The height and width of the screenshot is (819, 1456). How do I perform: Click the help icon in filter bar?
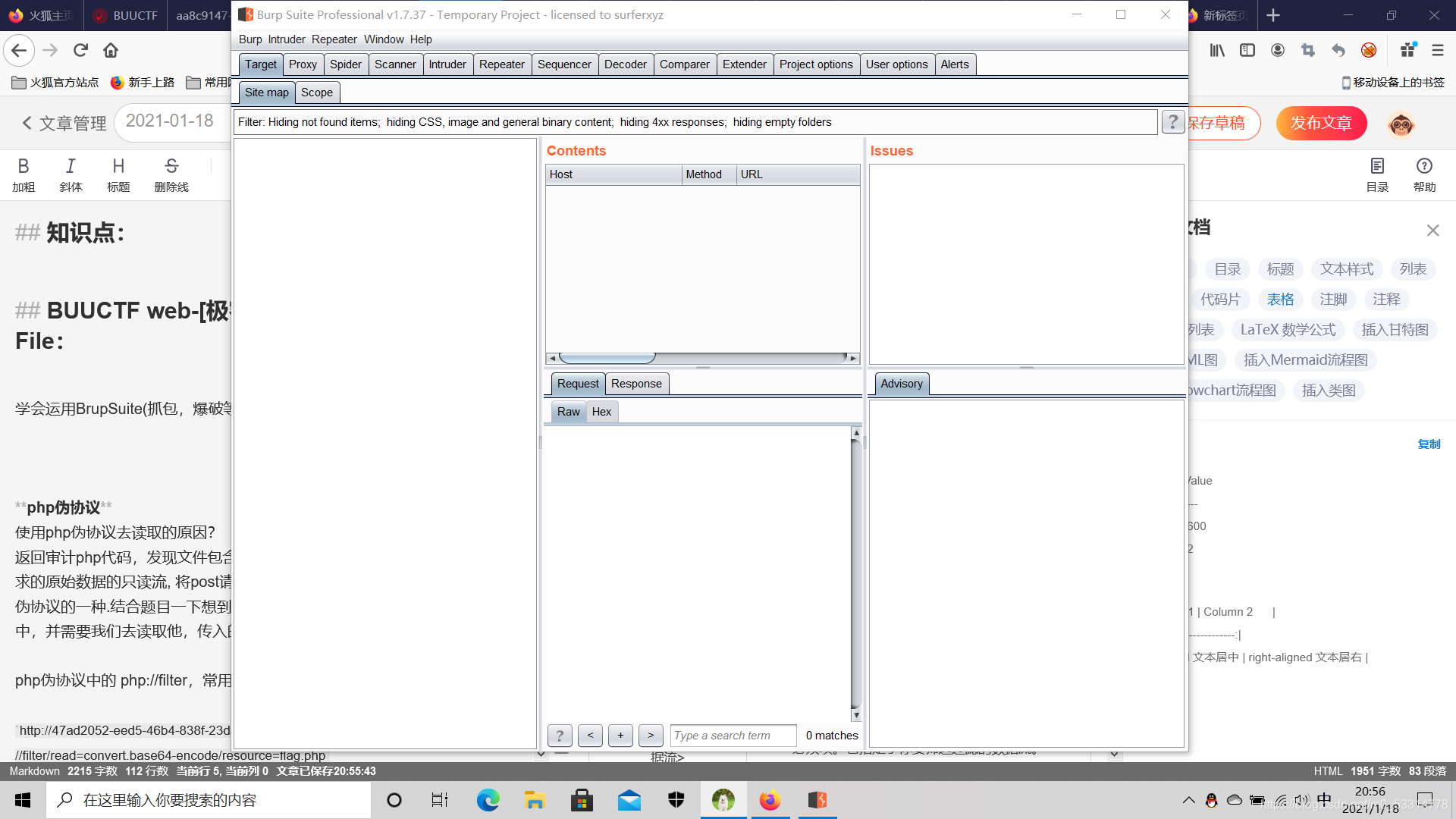click(1173, 121)
